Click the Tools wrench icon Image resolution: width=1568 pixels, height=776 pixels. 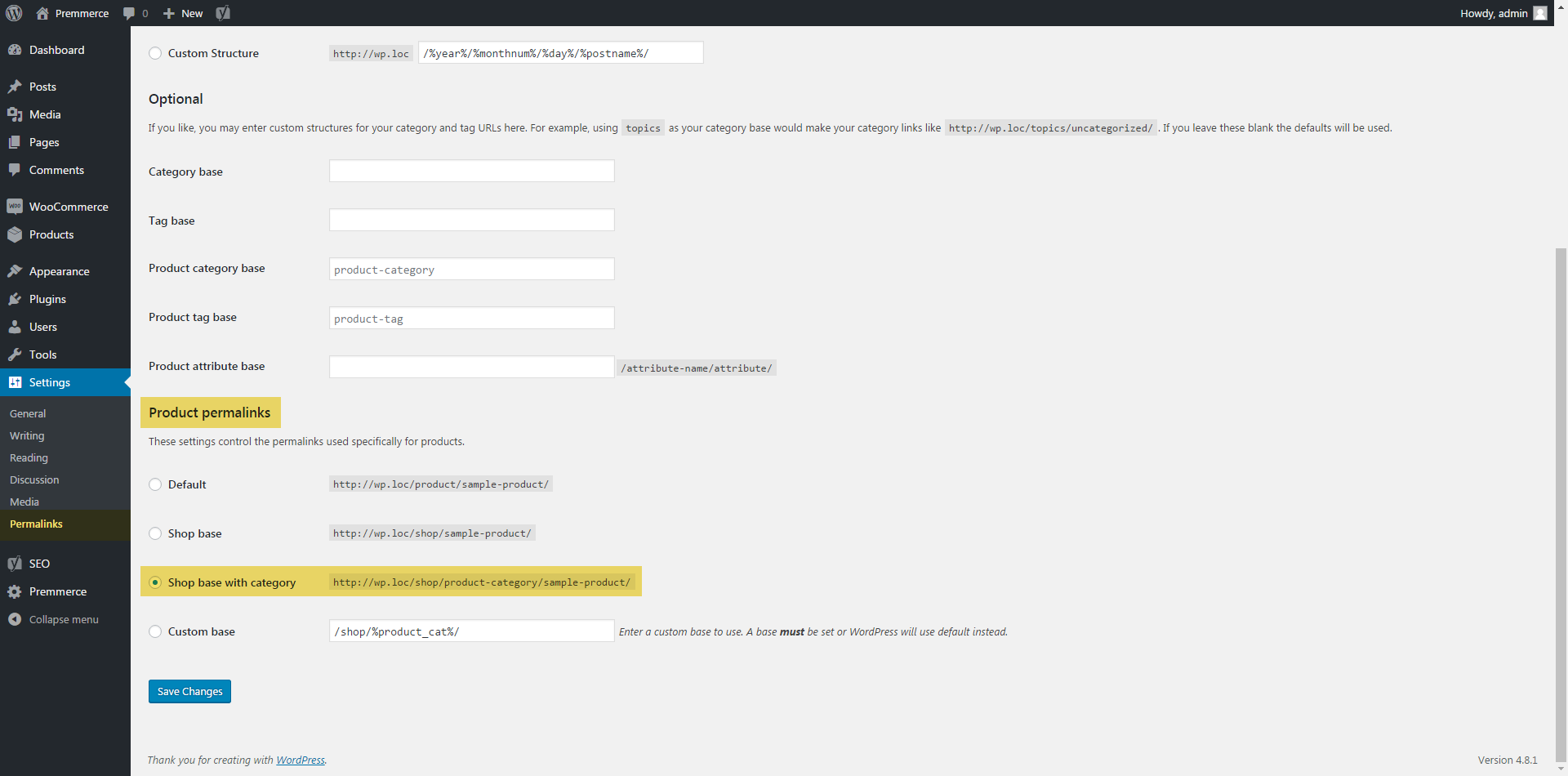point(15,355)
